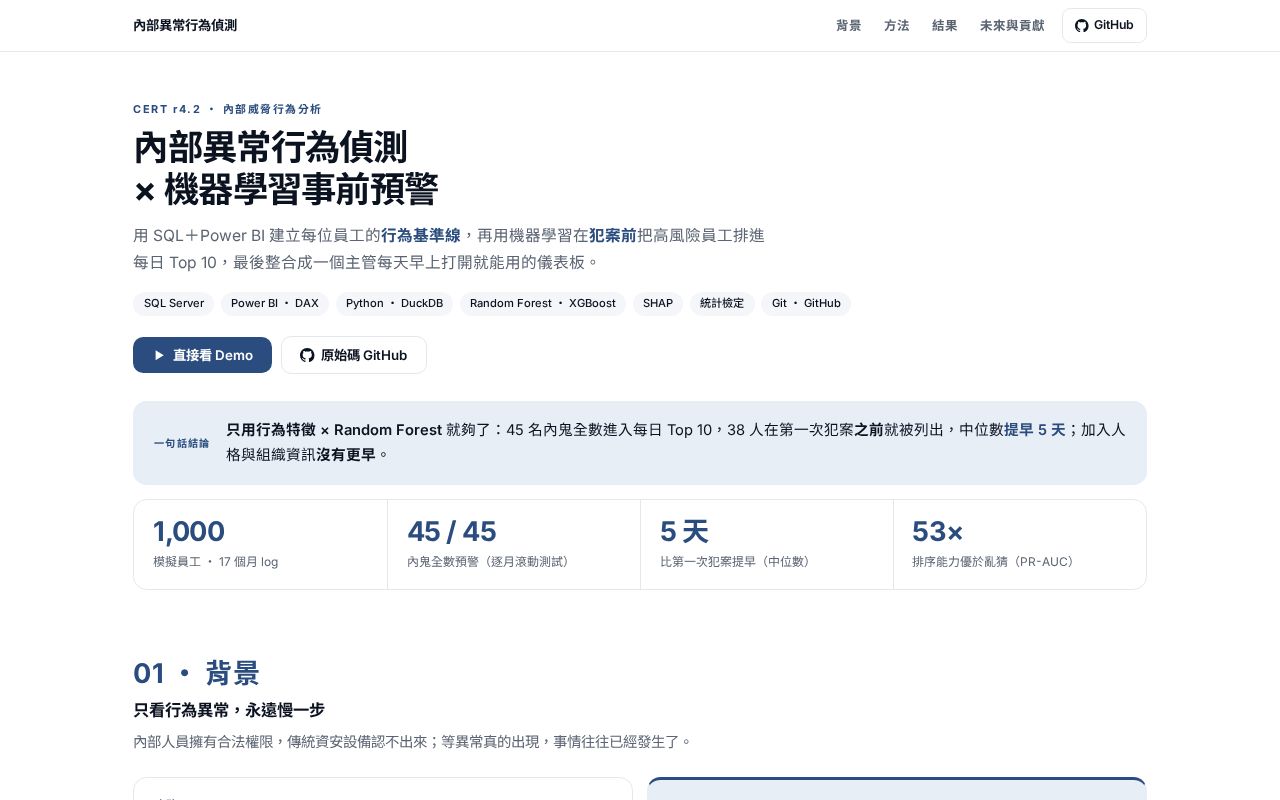Image resolution: width=1280 pixels, height=800 pixels.
Task: Click the 內部異常行為偵測 site title
Action: coord(185,25)
